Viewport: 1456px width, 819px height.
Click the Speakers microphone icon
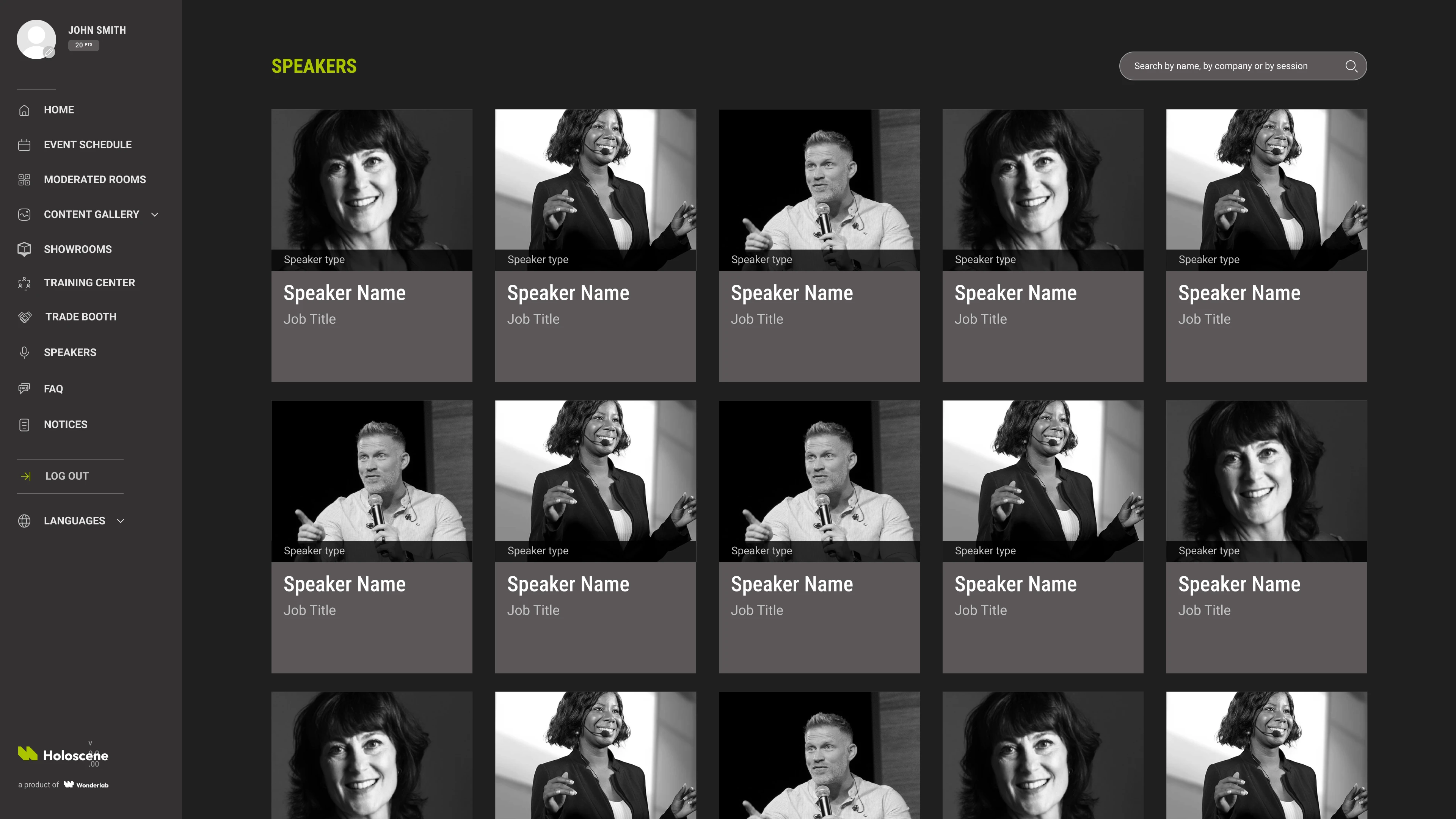[24, 353]
